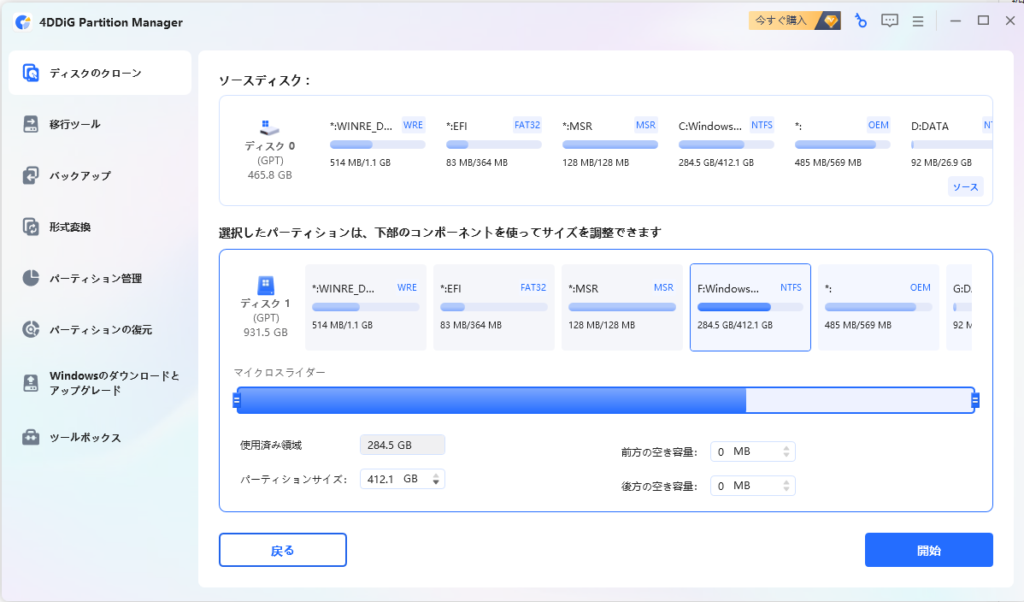Click the Windowsのダウンロードとアップグレード icon
The width and height of the screenshot is (1024, 602).
tap(31, 383)
